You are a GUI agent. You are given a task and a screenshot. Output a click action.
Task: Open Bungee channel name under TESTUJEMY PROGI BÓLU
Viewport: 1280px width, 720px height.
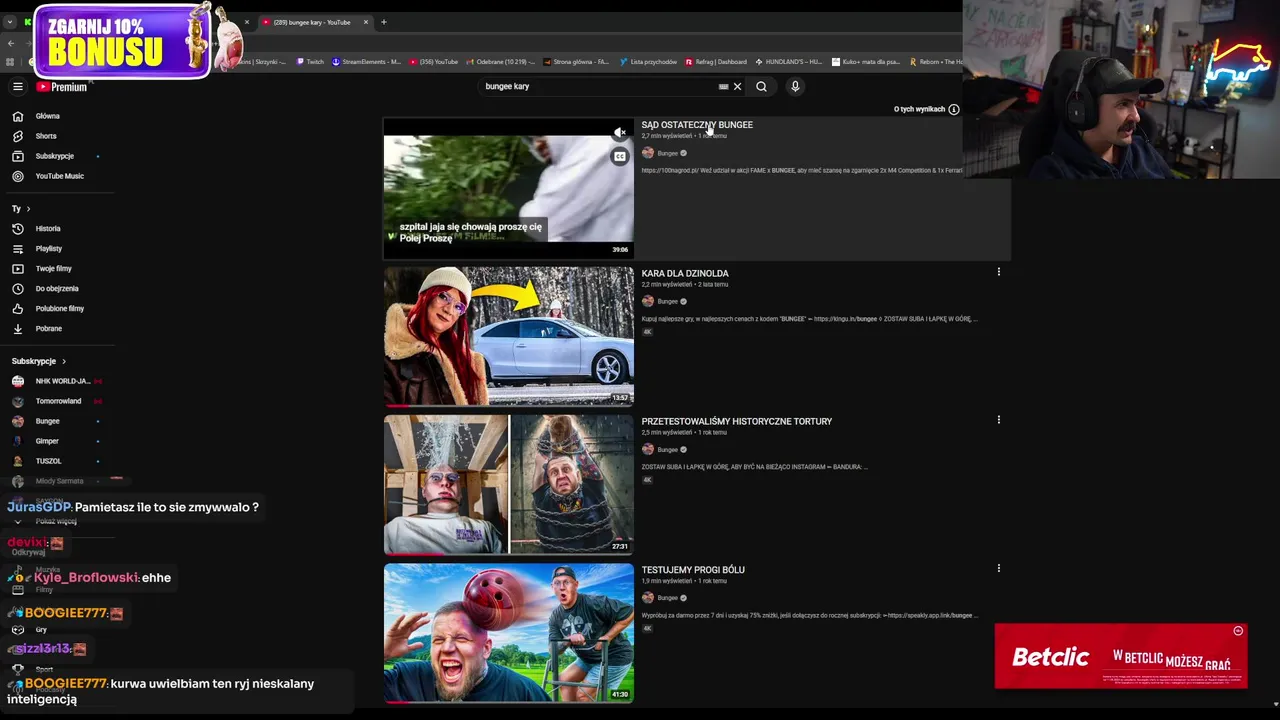[668, 598]
